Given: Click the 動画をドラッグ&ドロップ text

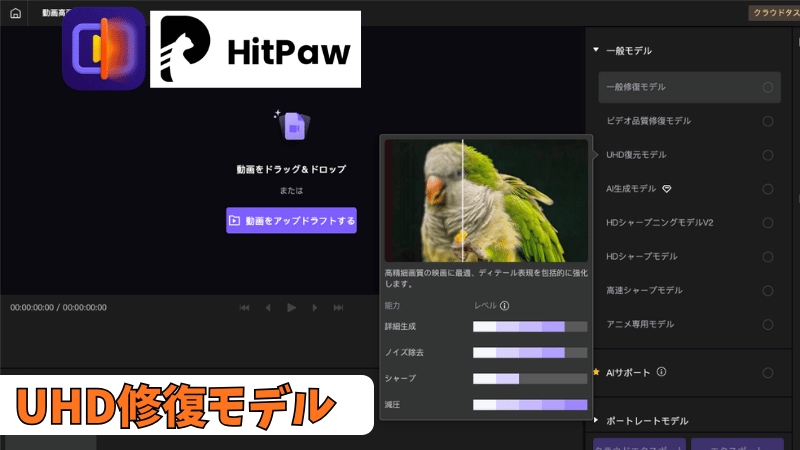Looking at the screenshot, I should 291,169.
